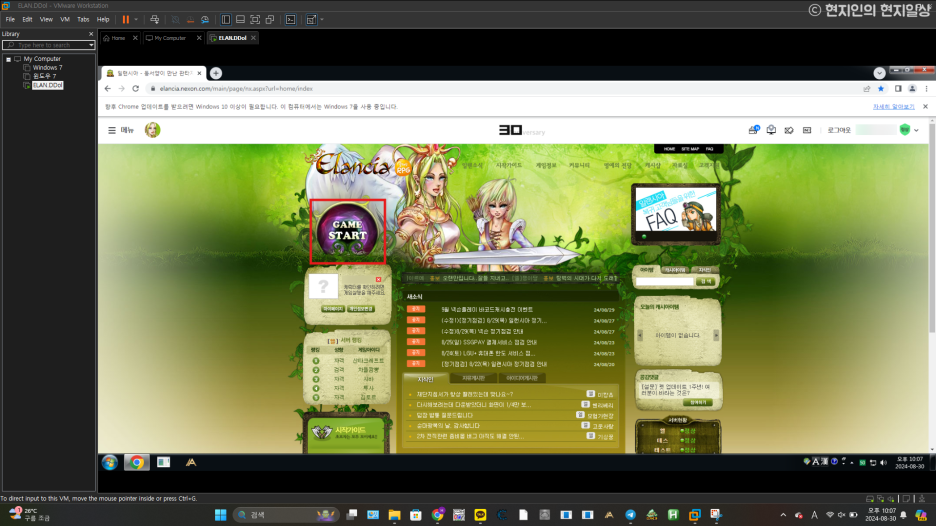
Task: Click the Chrome address bar URL
Action: (236, 88)
